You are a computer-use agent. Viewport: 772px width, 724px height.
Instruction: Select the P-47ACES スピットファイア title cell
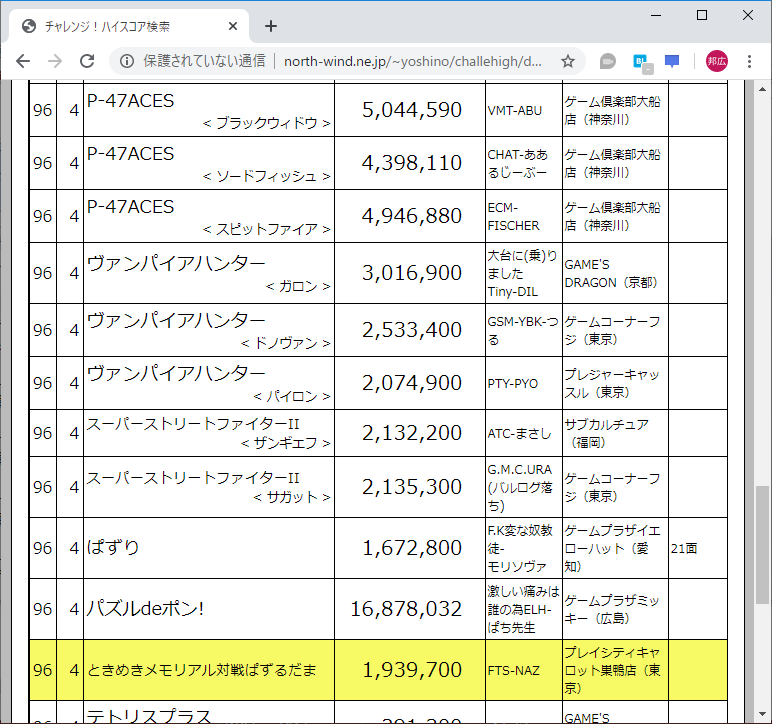tap(209, 216)
